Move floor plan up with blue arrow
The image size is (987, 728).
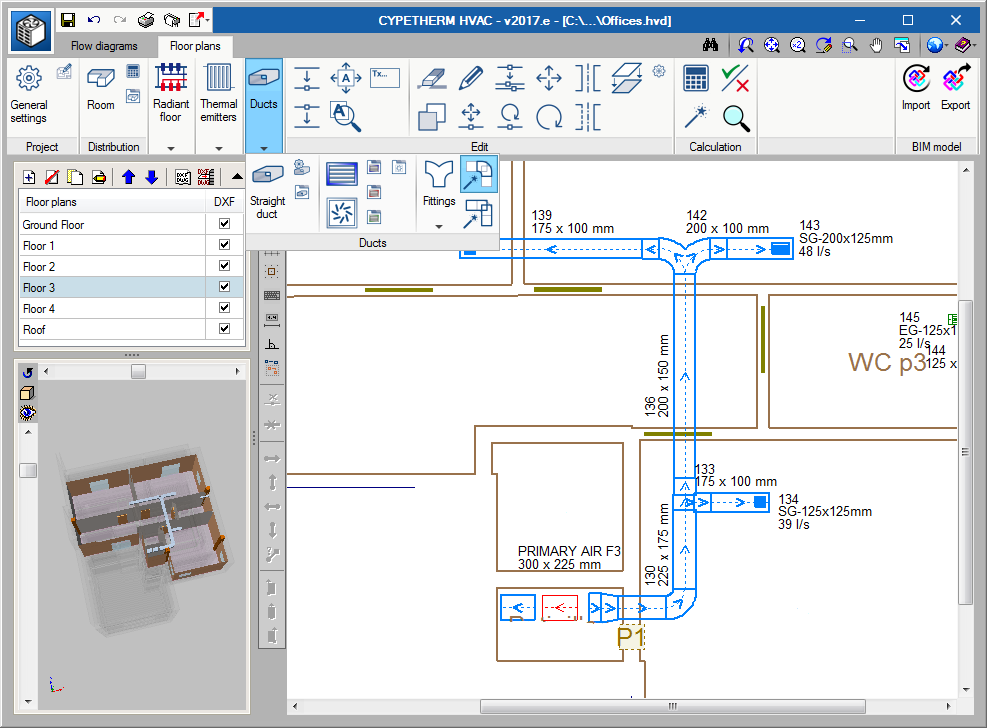[128, 178]
